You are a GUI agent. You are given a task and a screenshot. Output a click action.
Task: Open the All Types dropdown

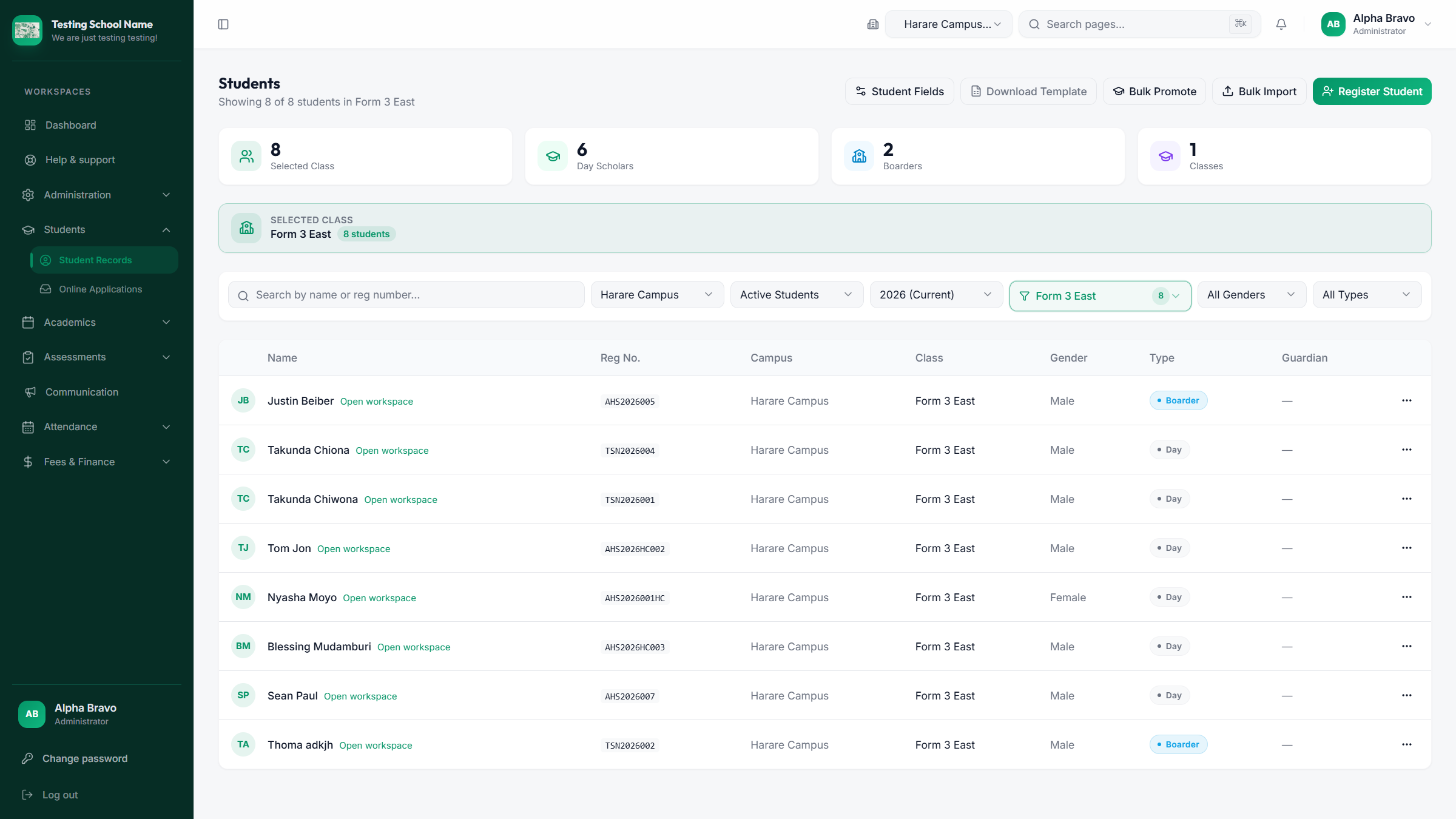(1367, 295)
